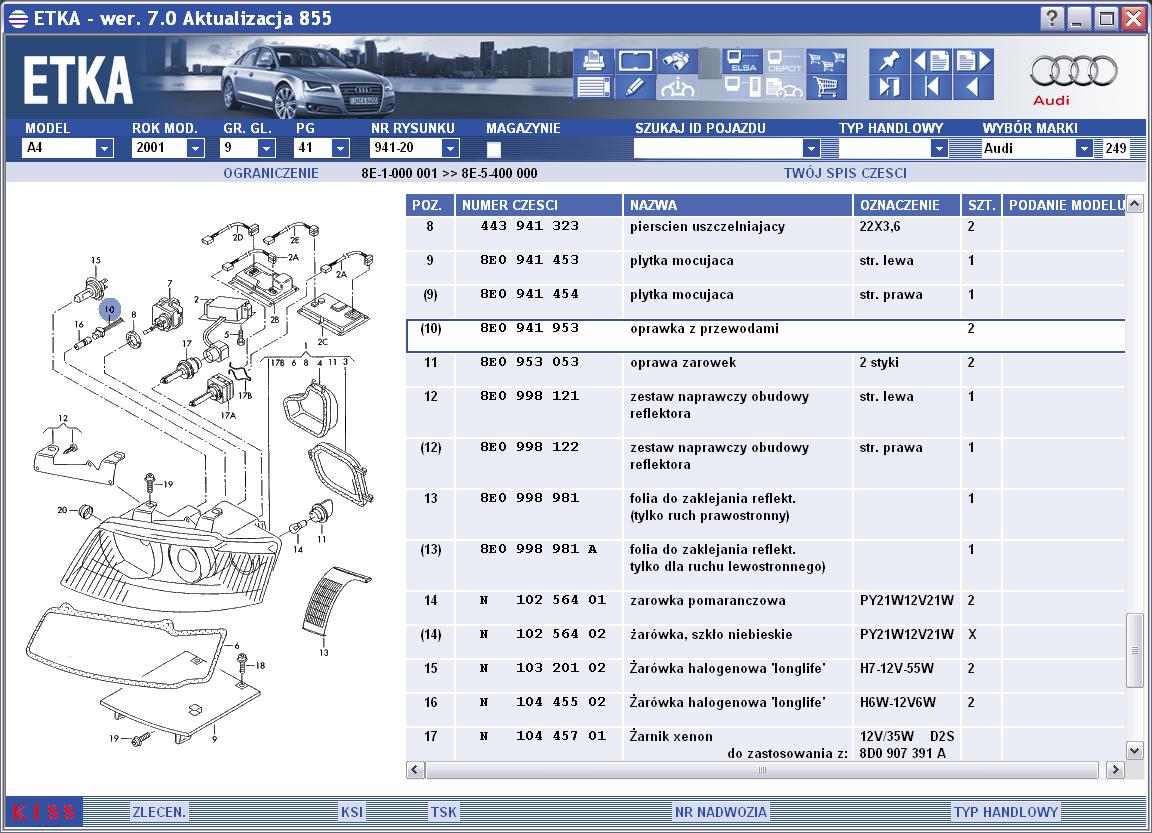Click the horizontal scroll left arrow
1152x833 pixels.
pos(415,770)
